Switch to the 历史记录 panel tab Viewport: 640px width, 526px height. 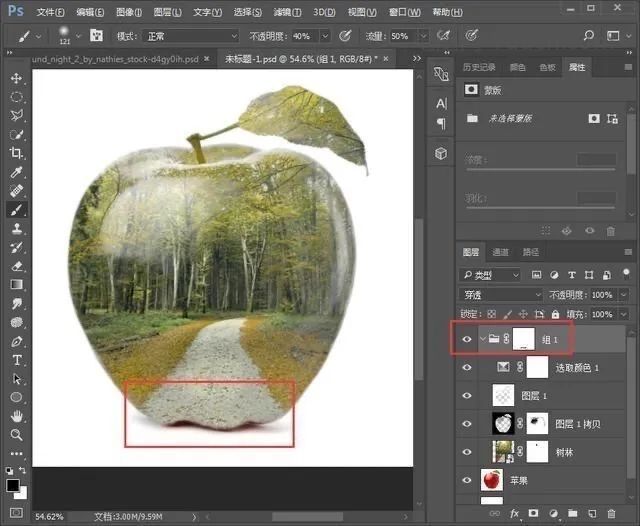[481, 67]
